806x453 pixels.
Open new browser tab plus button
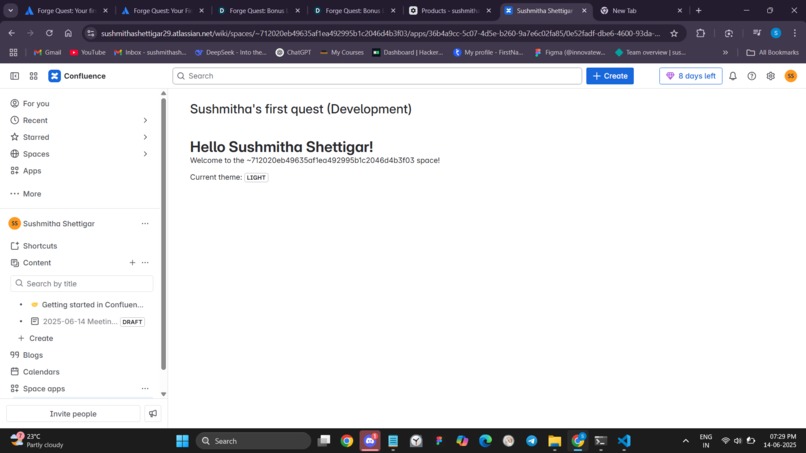click(x=698, y=10)
